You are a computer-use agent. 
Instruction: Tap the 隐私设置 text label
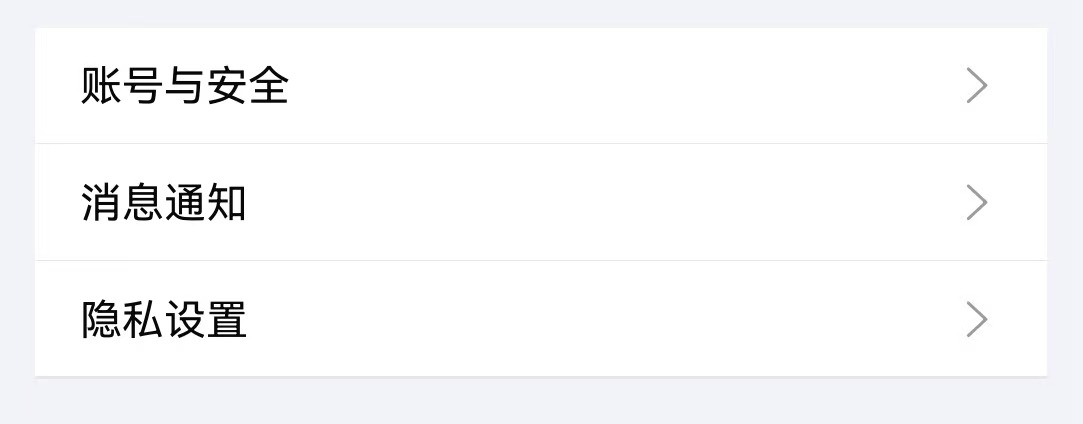[x=164, y=320]
